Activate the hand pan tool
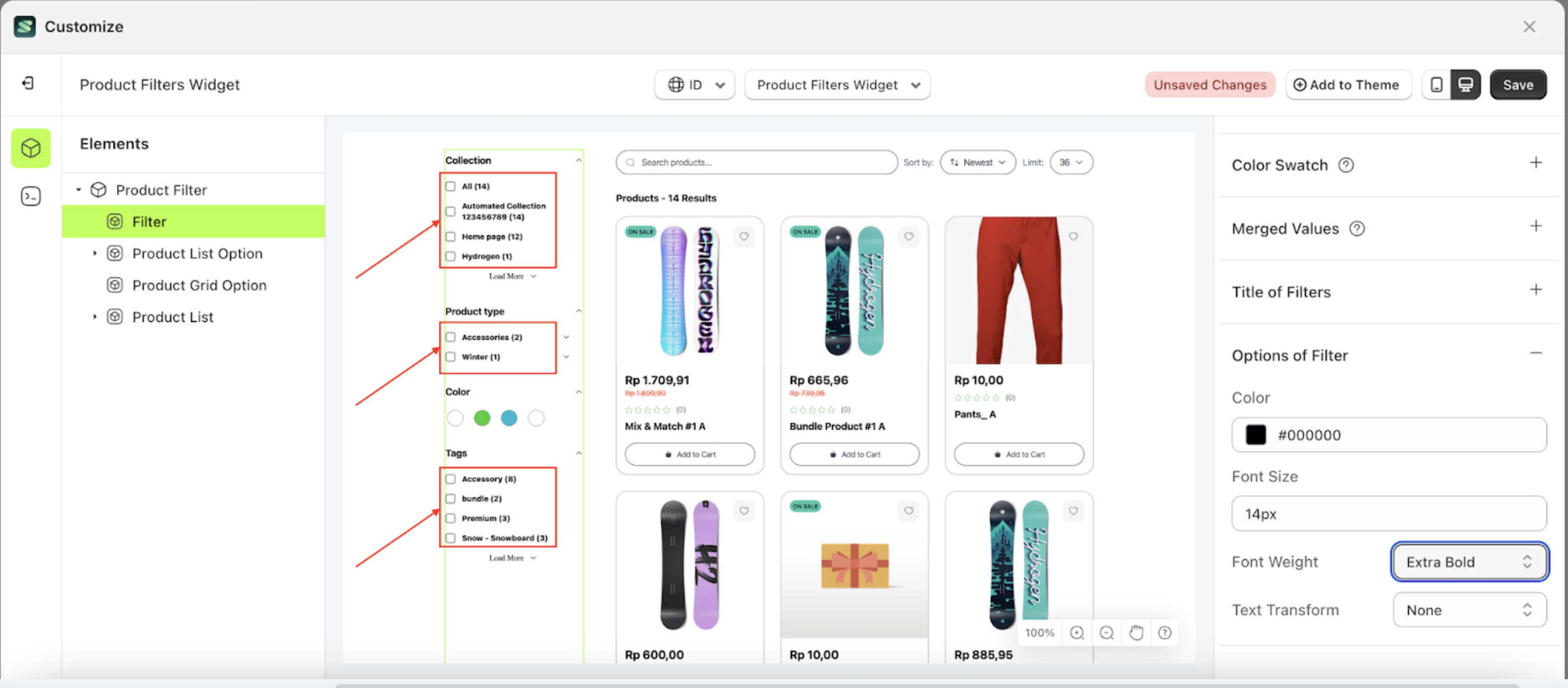Viewport: 1568px width, 688px height. point(1136,633)
